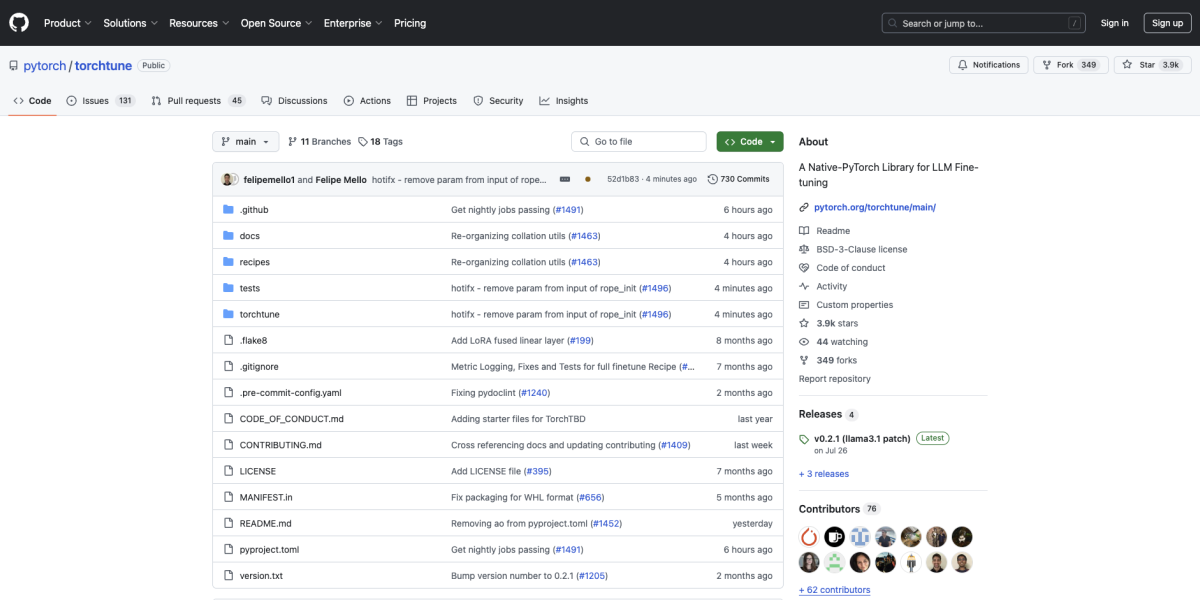Go to the Pull requests tab

coord(198,101)
